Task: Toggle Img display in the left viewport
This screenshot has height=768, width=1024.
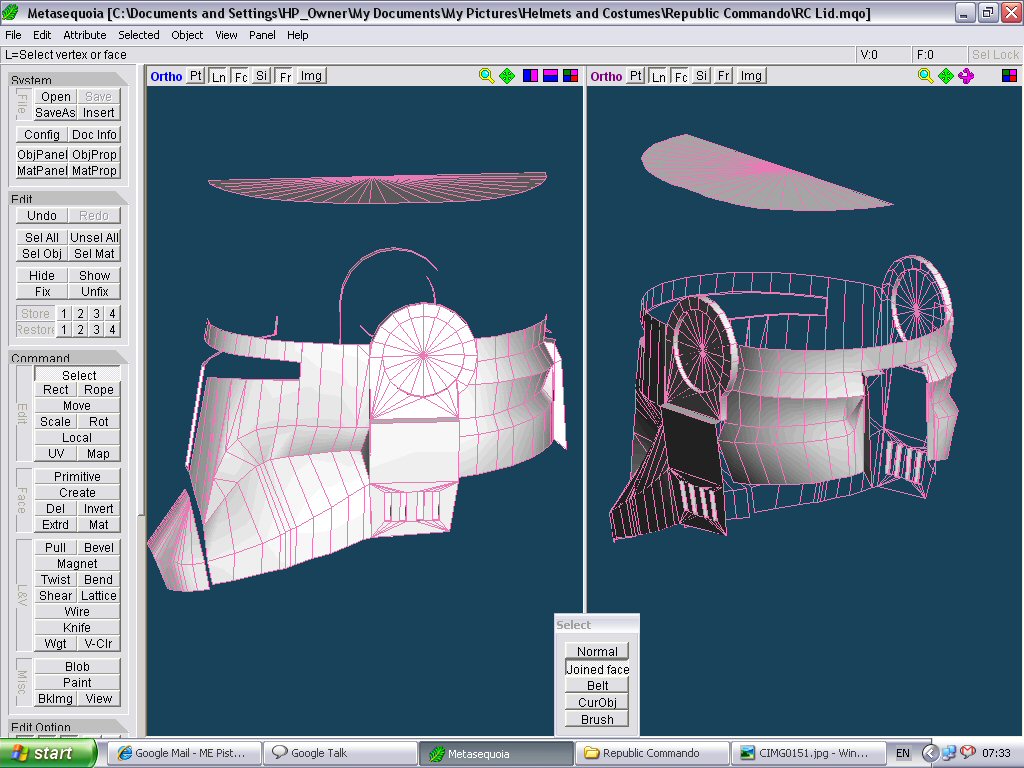Action: click(x=311, y=76)
